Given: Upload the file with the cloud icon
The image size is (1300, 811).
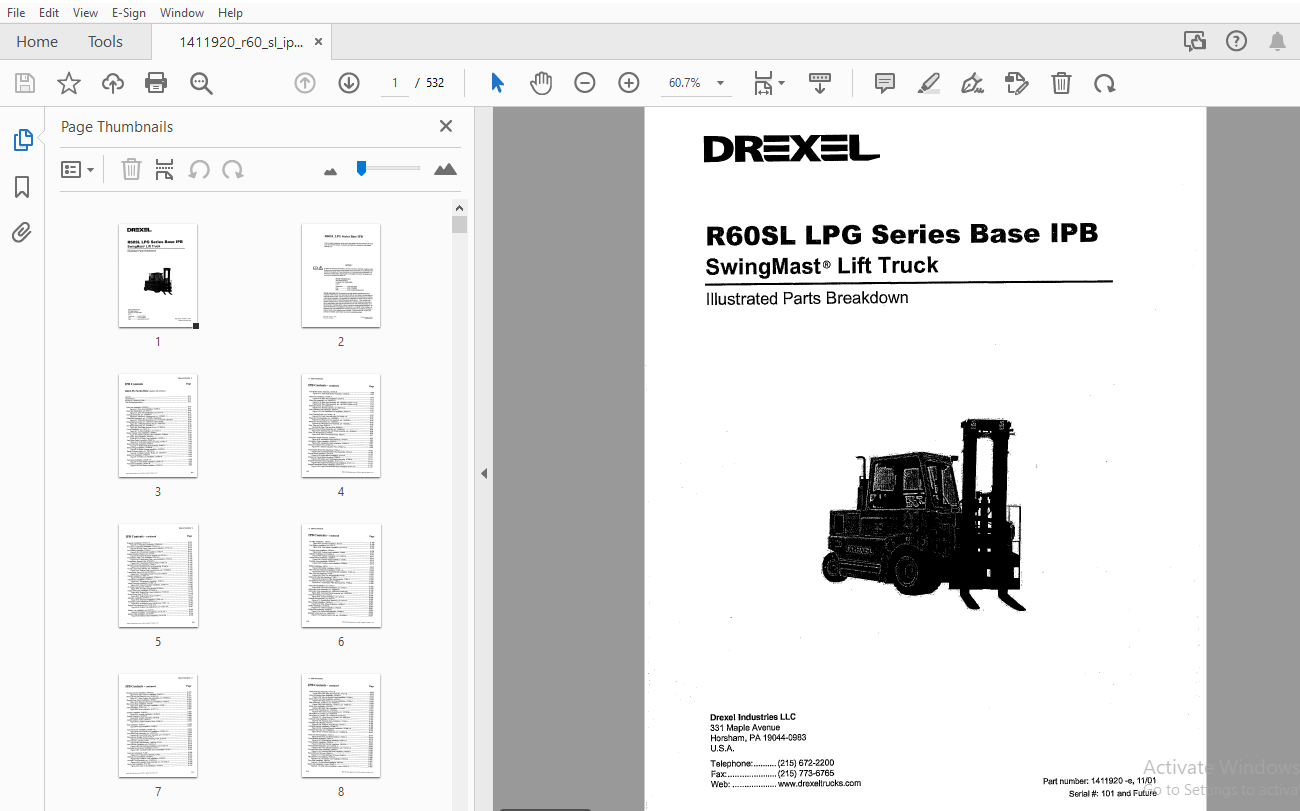Looking at the screenshot, I should pyautogui.click(x=113, y=83).
